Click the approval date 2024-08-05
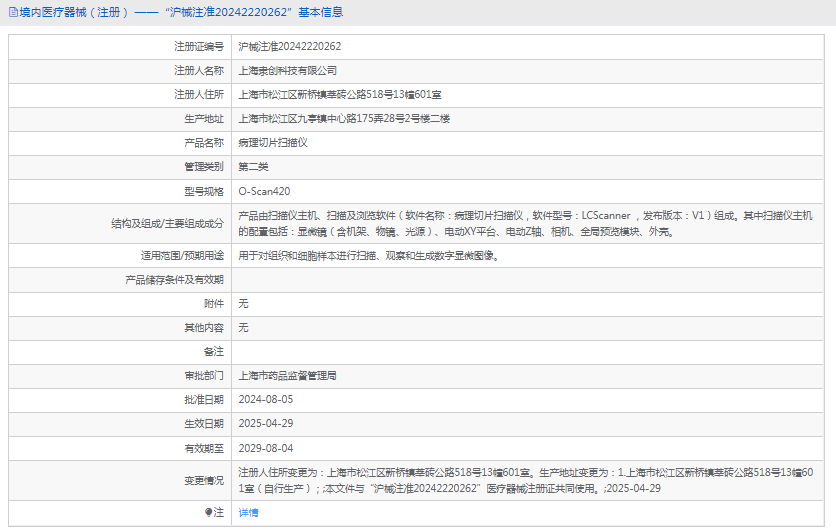Screen dimensions: 836x531 [x=266, y=399]
